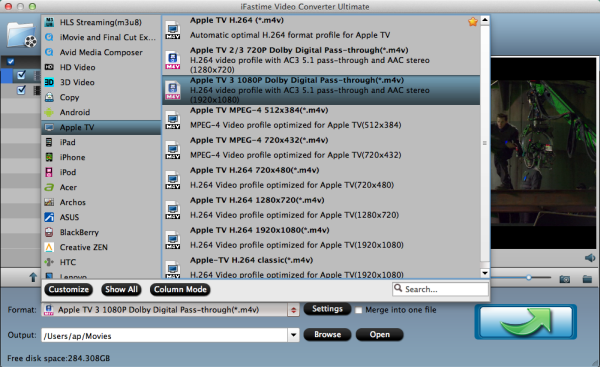Toggle favorite star on Apple TV H.264
The width and height of the screenshot is (600, 367).
[x=473, y=22]
